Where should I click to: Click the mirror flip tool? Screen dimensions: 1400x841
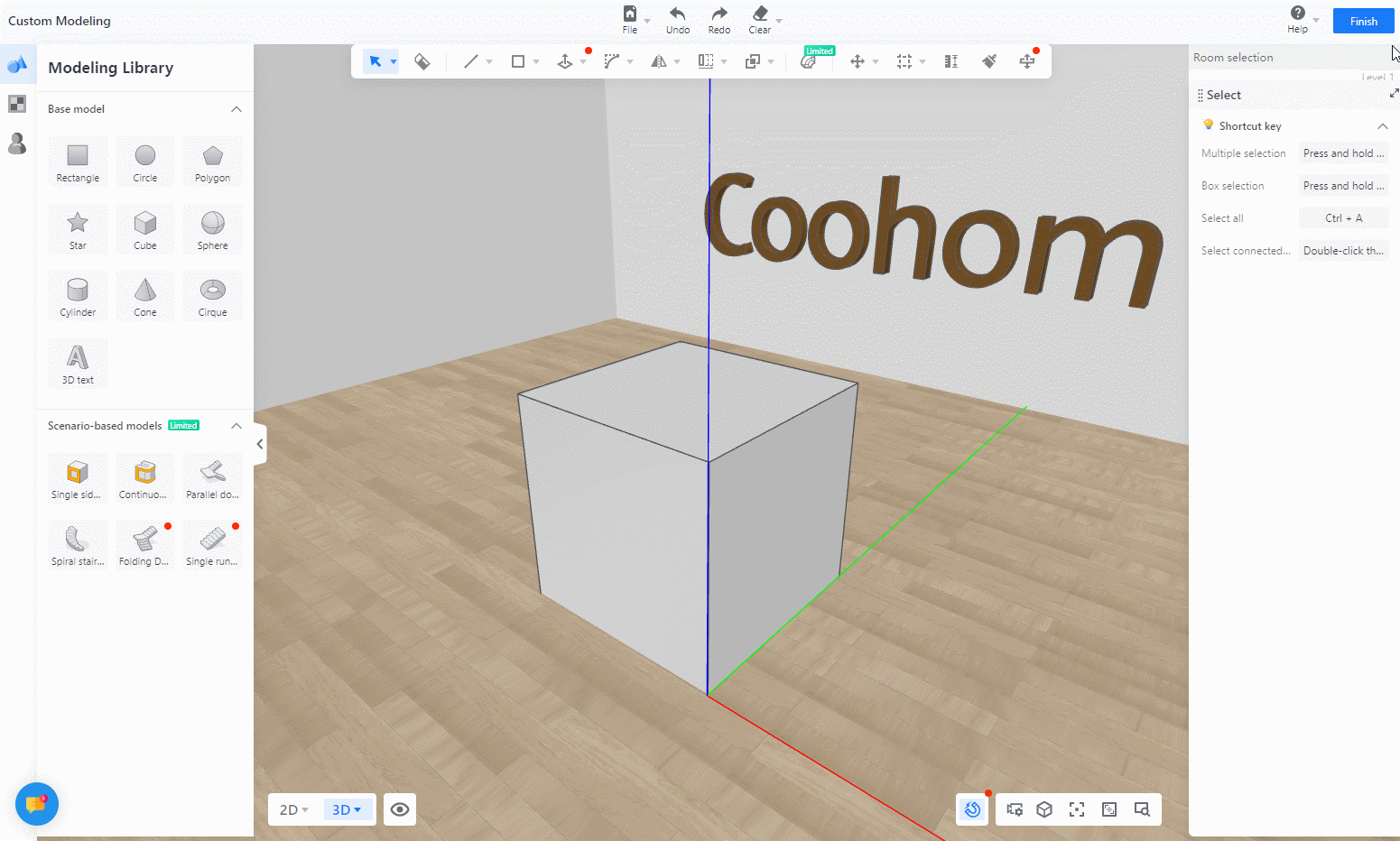coord(659,61)
